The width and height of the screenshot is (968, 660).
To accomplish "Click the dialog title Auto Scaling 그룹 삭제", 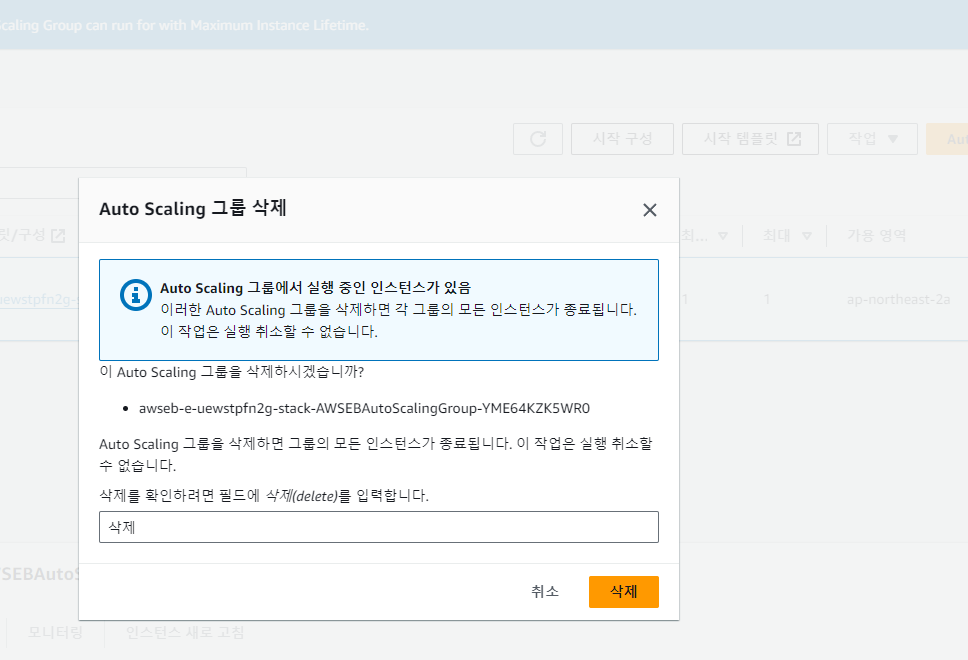I will tap(193, 208).
